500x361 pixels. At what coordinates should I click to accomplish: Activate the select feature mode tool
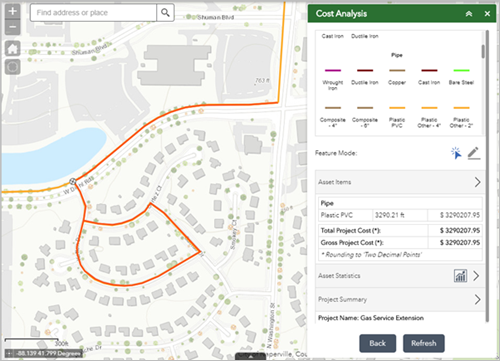(456, 153)
